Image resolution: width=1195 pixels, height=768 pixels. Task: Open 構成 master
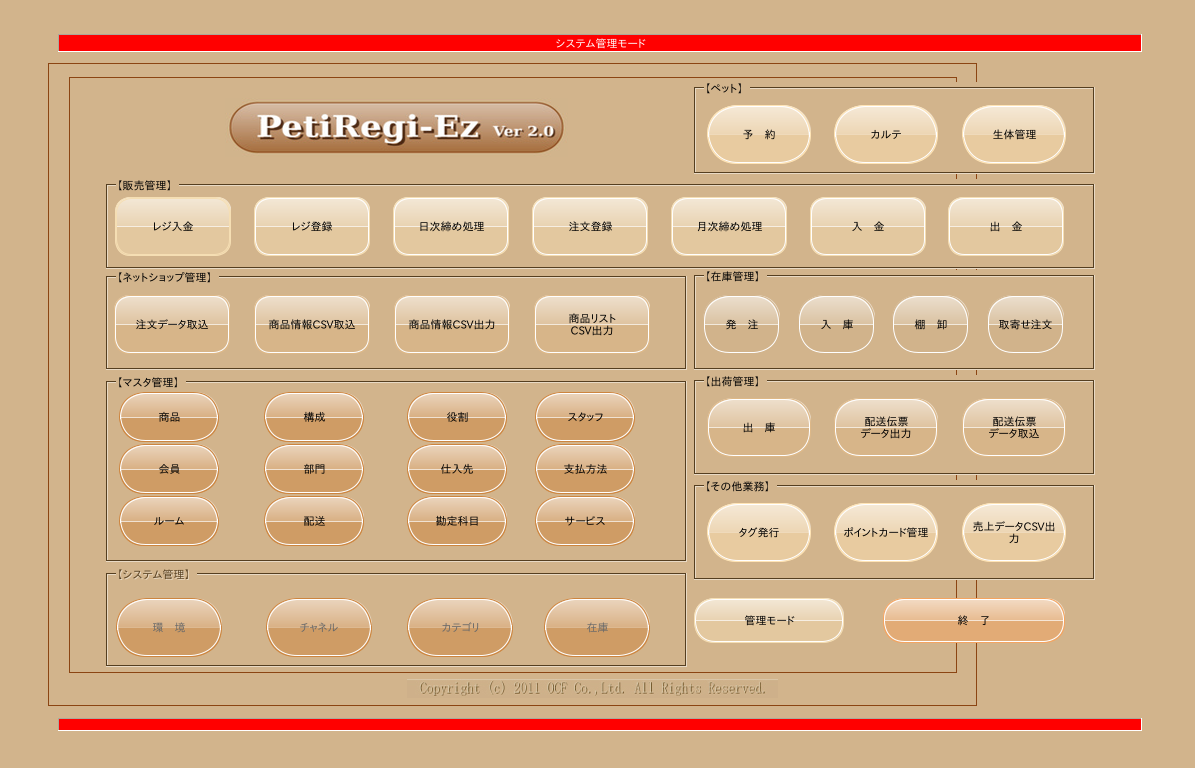point(314,417)
